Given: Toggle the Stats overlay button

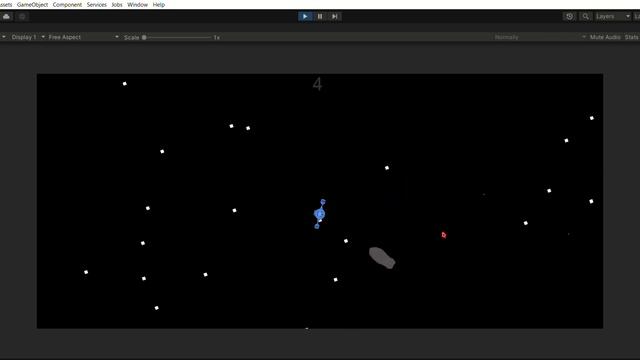Looking at the screenshot, I should [x=631, y=37].
